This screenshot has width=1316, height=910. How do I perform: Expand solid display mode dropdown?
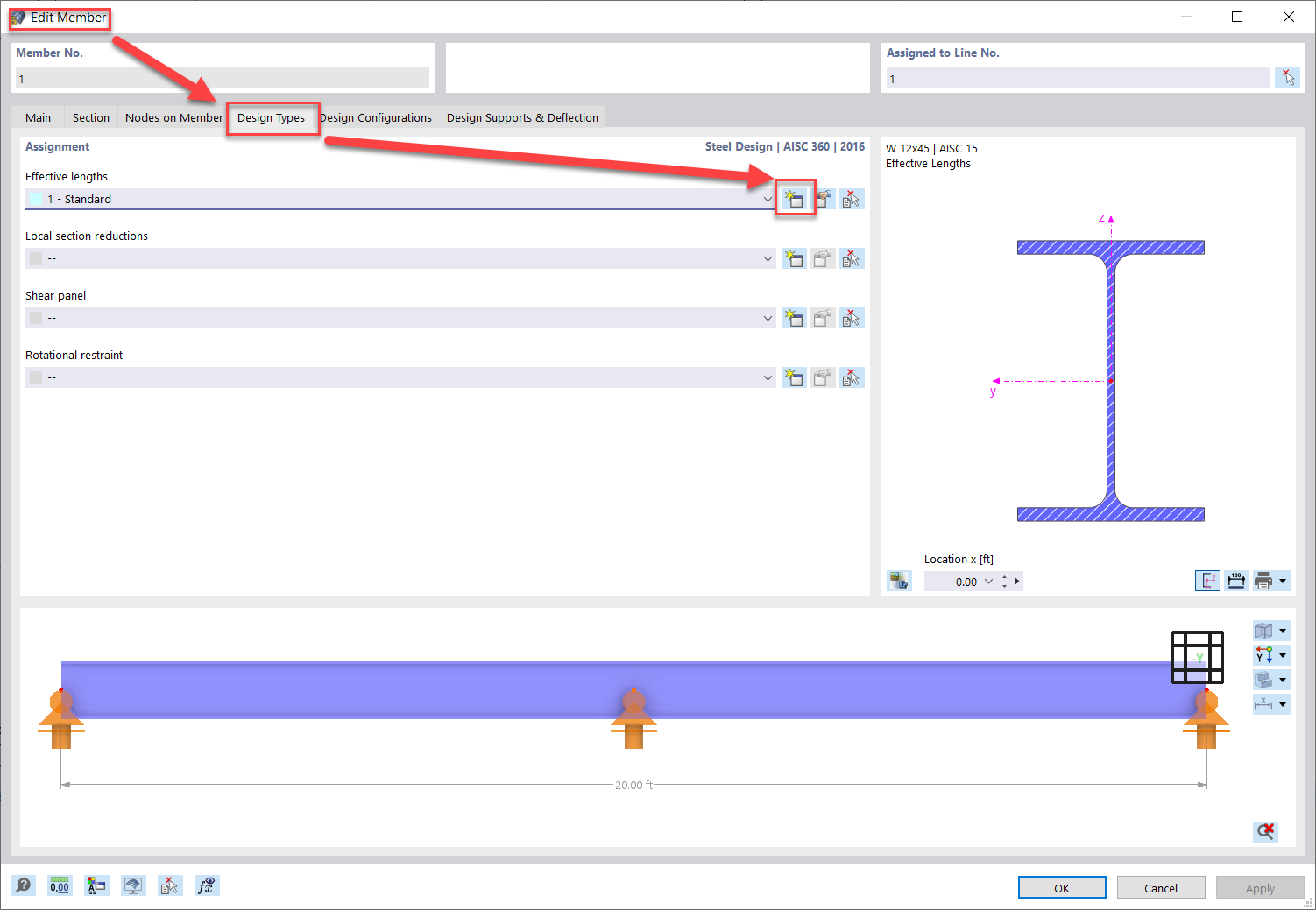(1283, 680)
